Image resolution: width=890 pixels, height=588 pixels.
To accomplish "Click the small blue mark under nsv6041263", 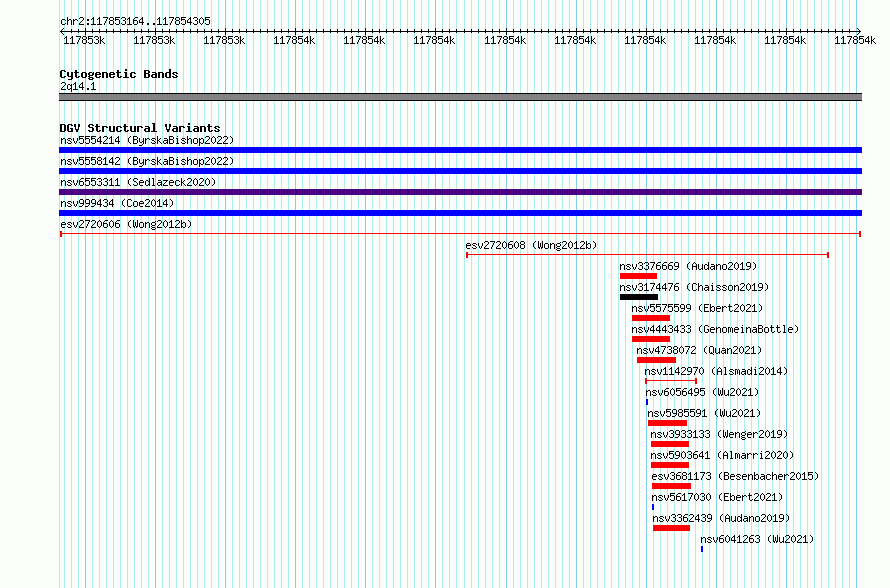I will [x=702, y=549].
